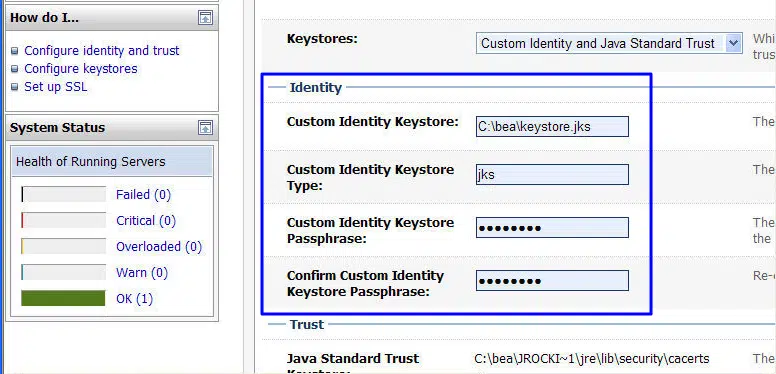The image size is (776, 374).
Task: Open the Configure keystores help link
Action: pos(81,69)
